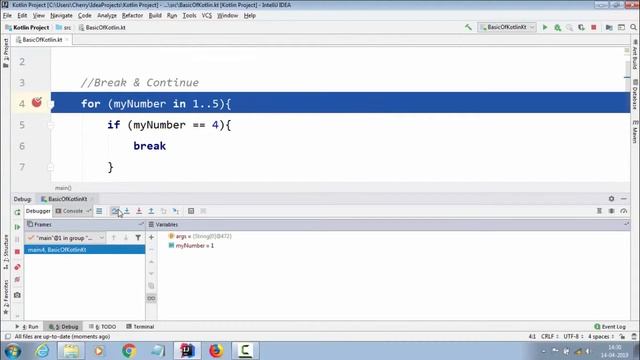Click Resume Program in the debug sidebar

17,227
